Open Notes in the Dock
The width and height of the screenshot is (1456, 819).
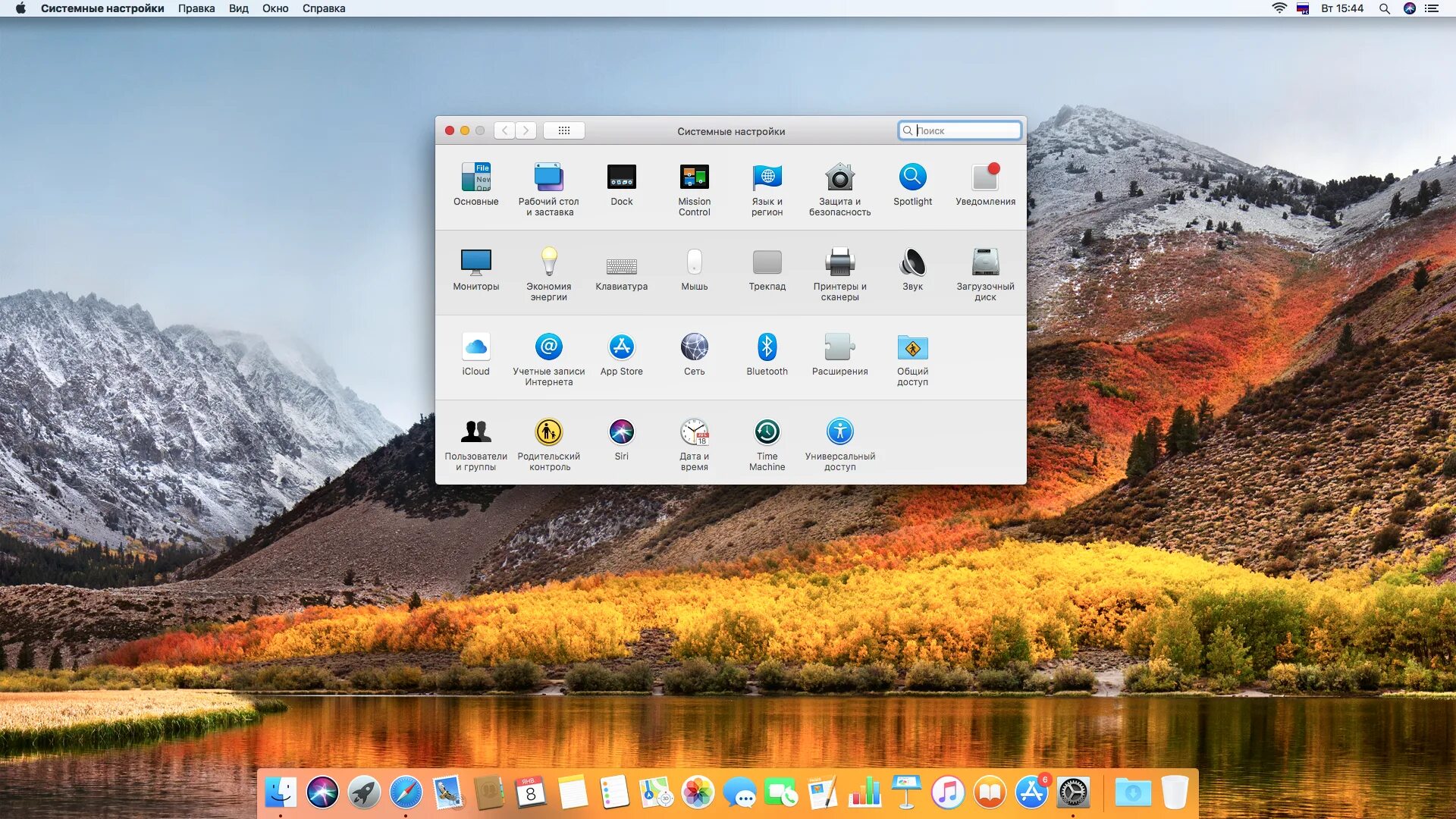(x=573, y=793)
